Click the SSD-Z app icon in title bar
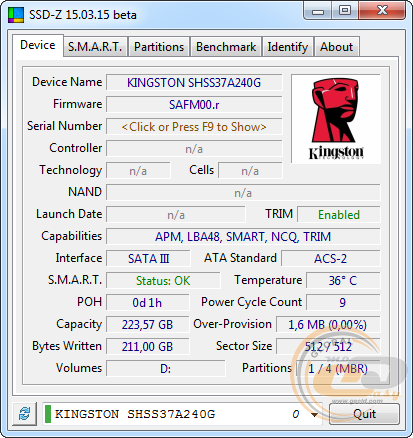Image resolution: width=413 pixels, height=438 pixels. click(16, 15)
